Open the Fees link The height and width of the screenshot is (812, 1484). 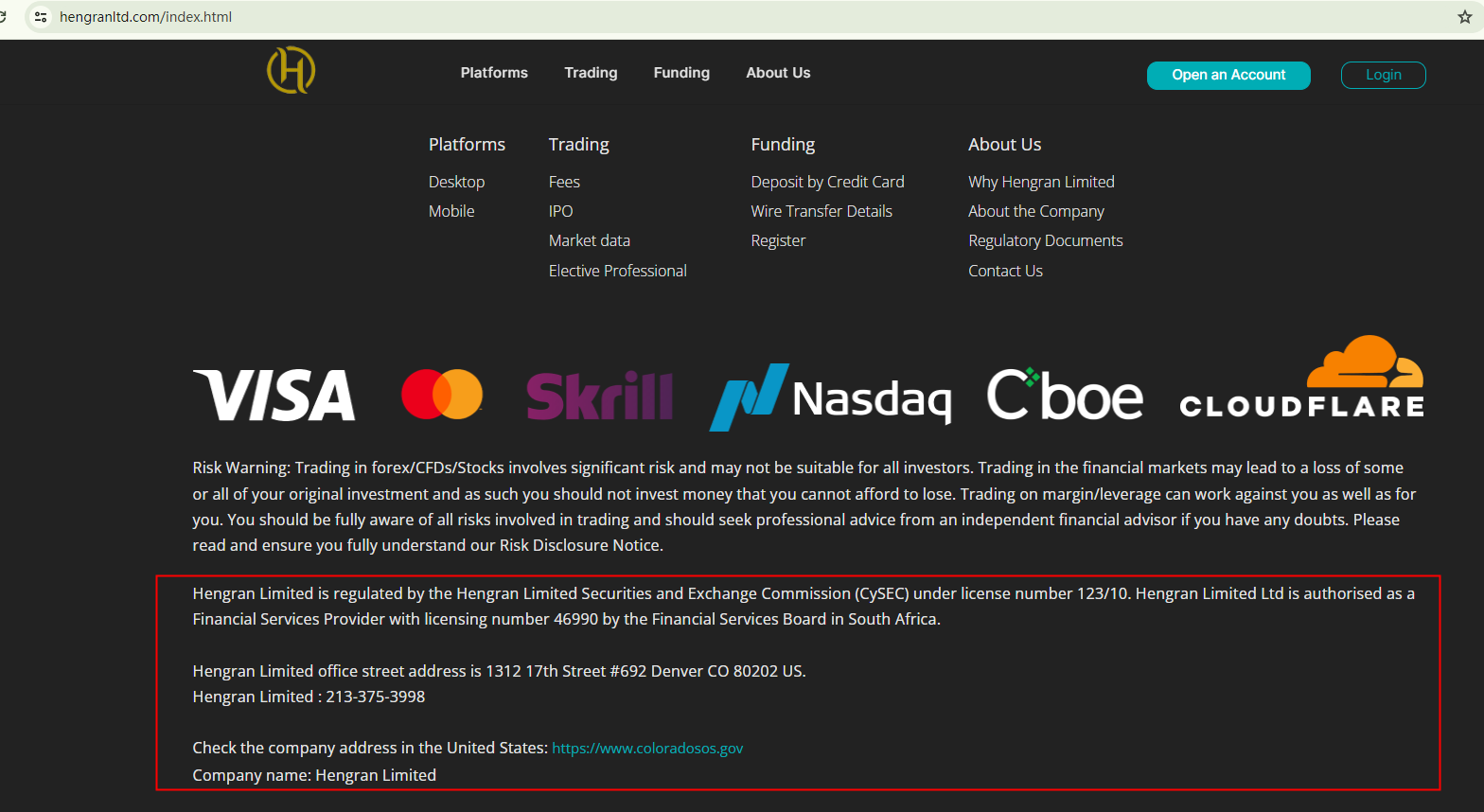[564, 182]
